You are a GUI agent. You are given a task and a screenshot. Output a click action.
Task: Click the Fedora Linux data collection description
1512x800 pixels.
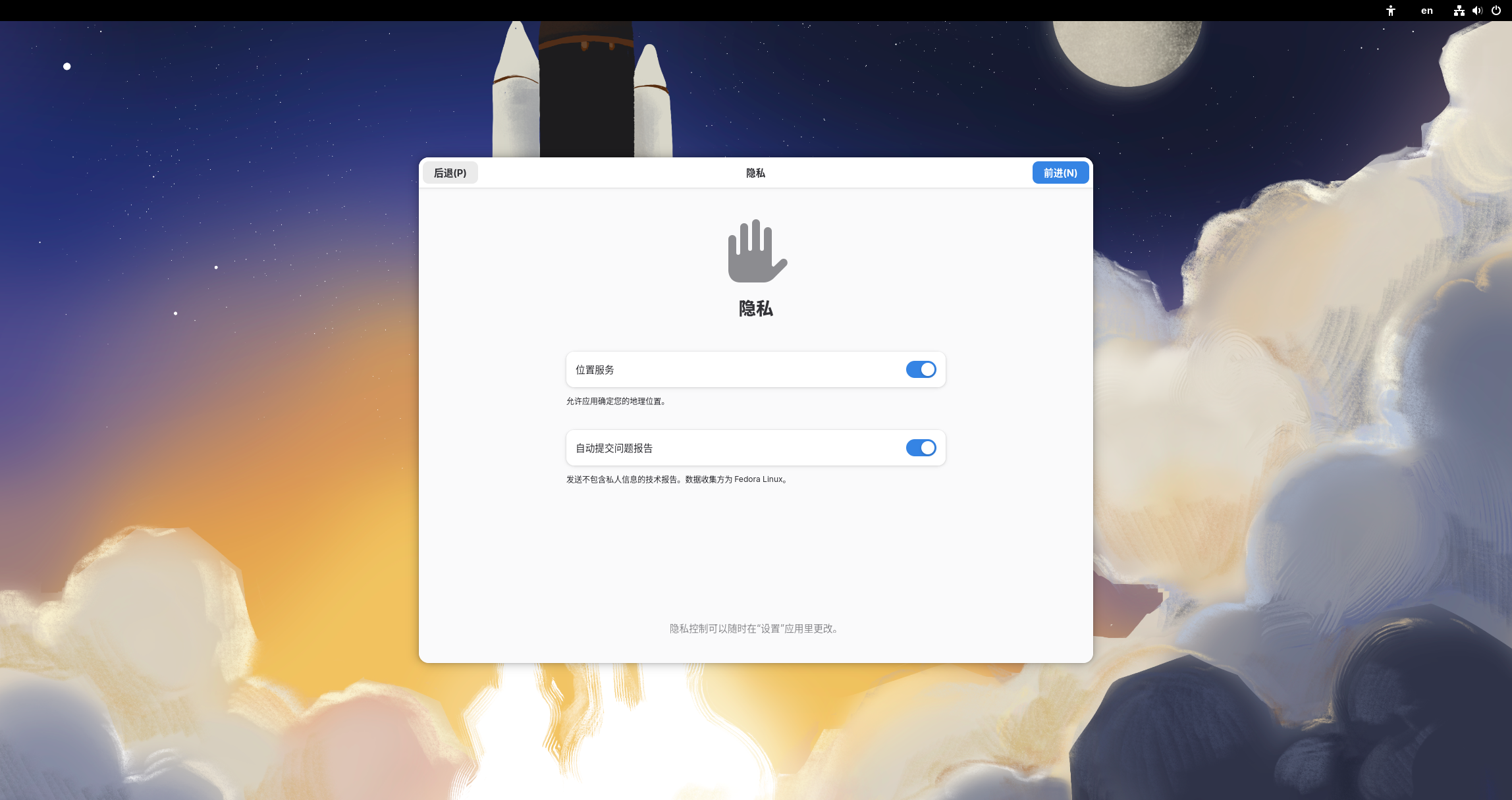click(x=676, y=479)
